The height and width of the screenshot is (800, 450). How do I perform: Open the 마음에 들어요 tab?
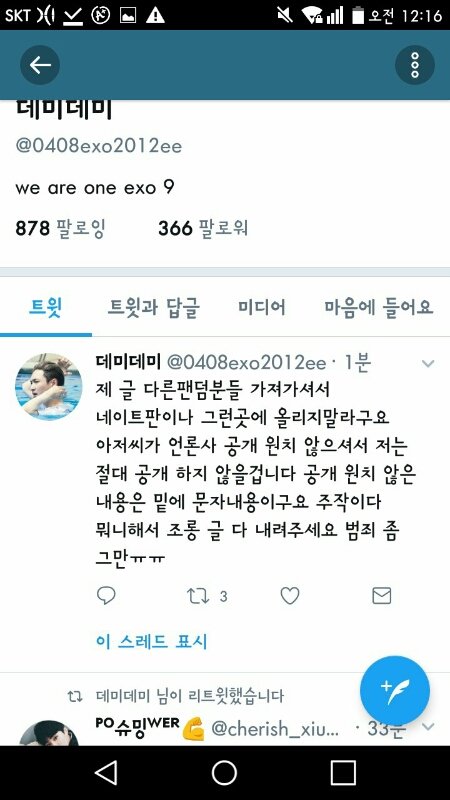(379, 307)
